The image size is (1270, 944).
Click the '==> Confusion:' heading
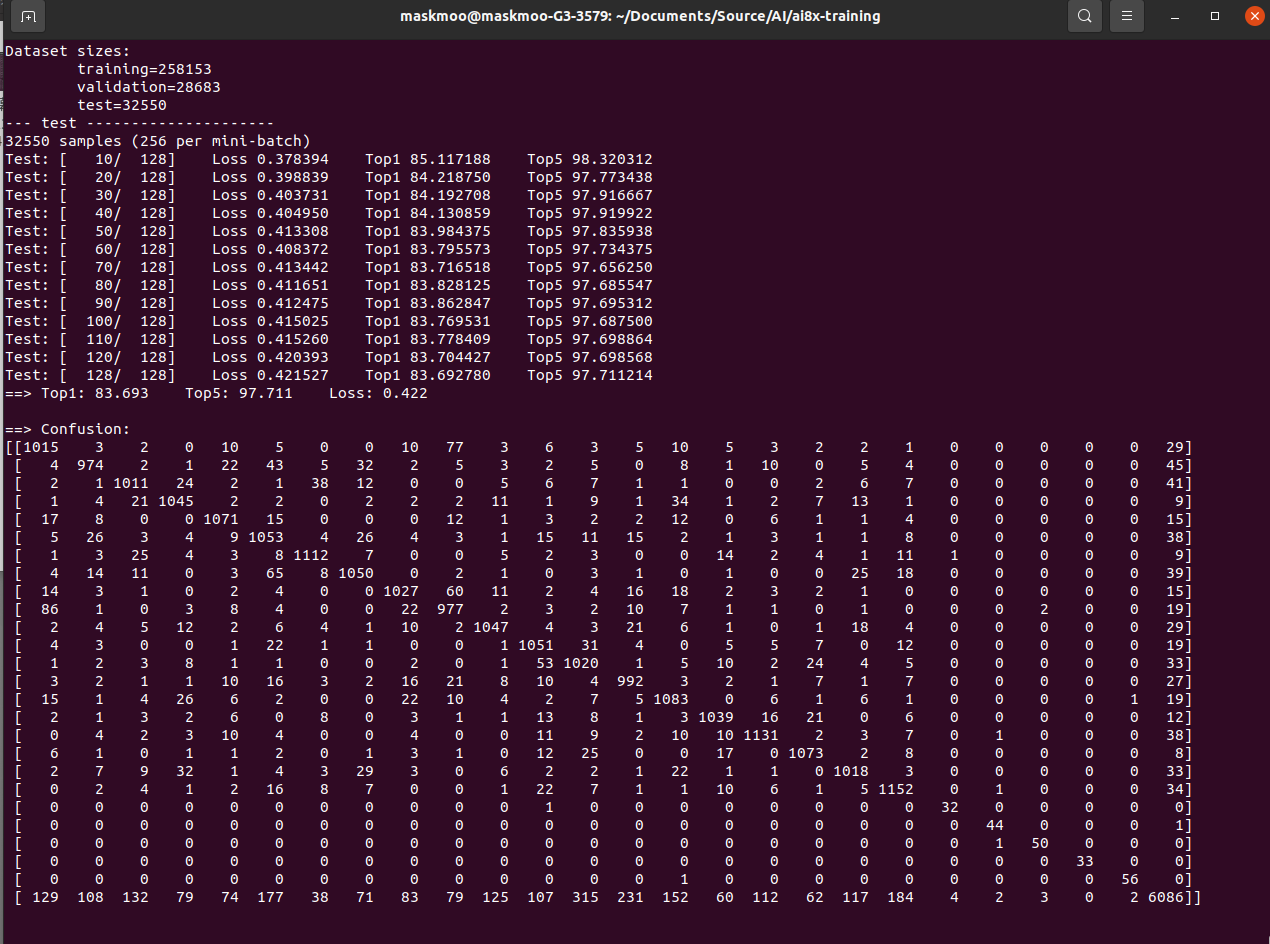tap(68, 429)
